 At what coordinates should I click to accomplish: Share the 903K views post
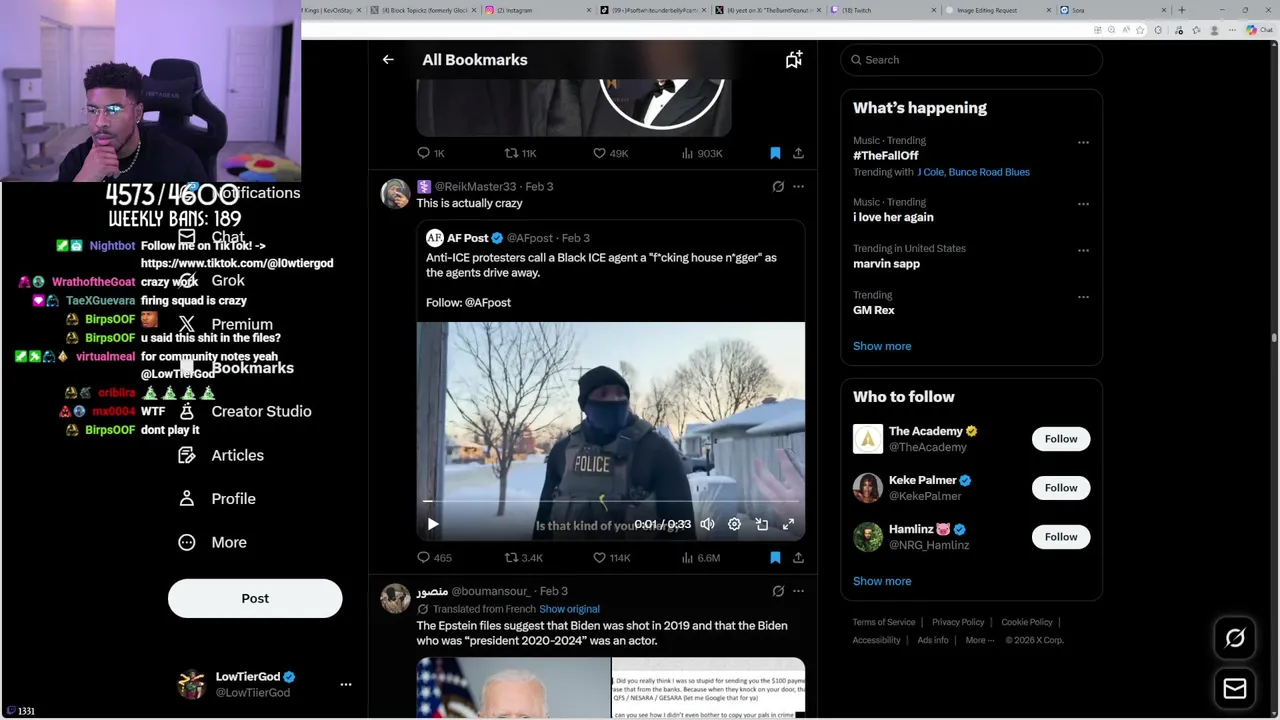pos(798,153)
